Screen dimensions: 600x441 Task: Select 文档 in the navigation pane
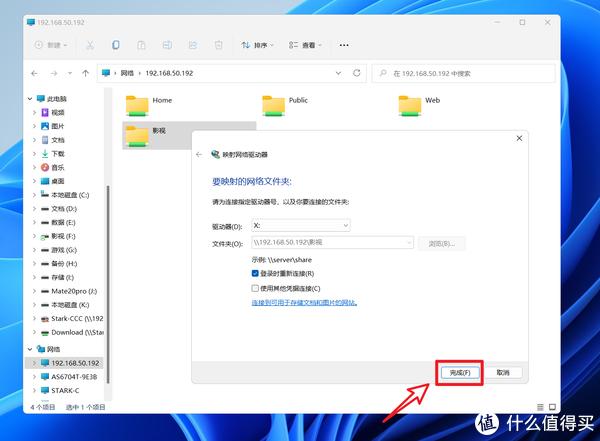point(58,140)
